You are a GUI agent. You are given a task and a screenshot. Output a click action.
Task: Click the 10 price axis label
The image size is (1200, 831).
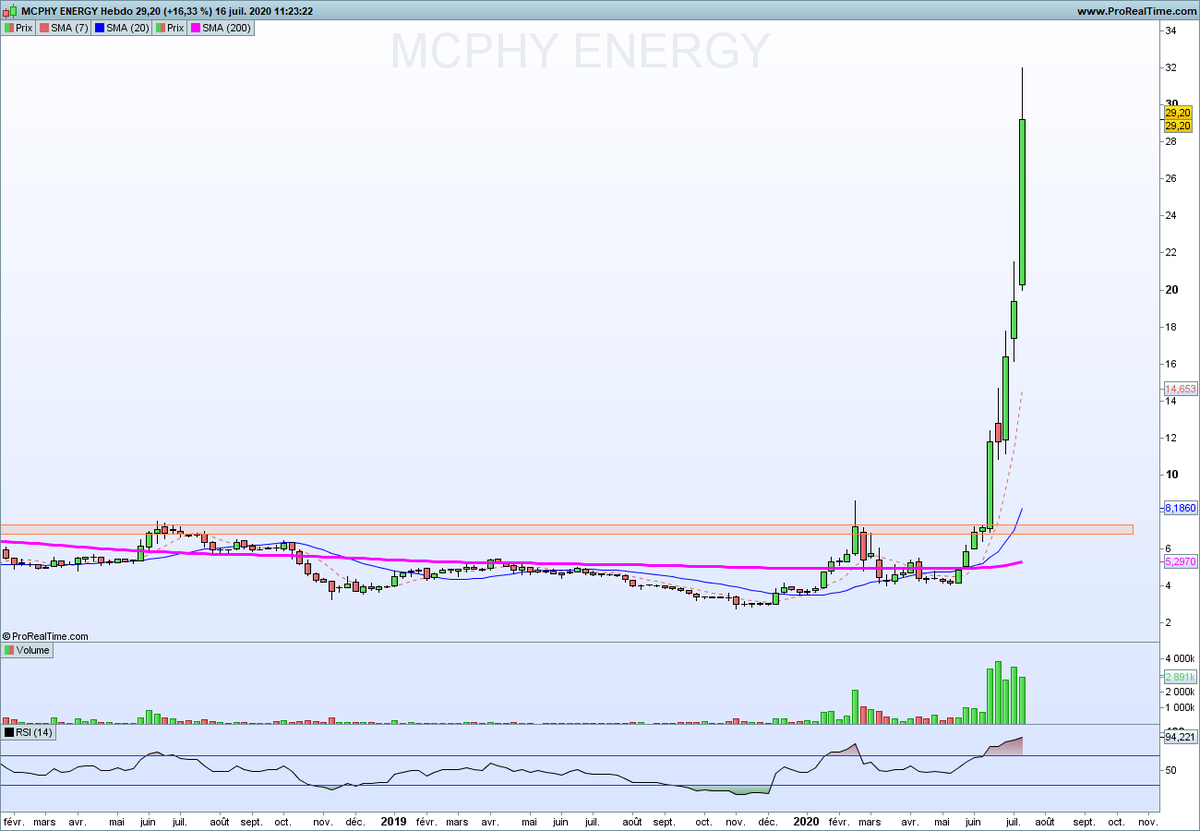1169,475
